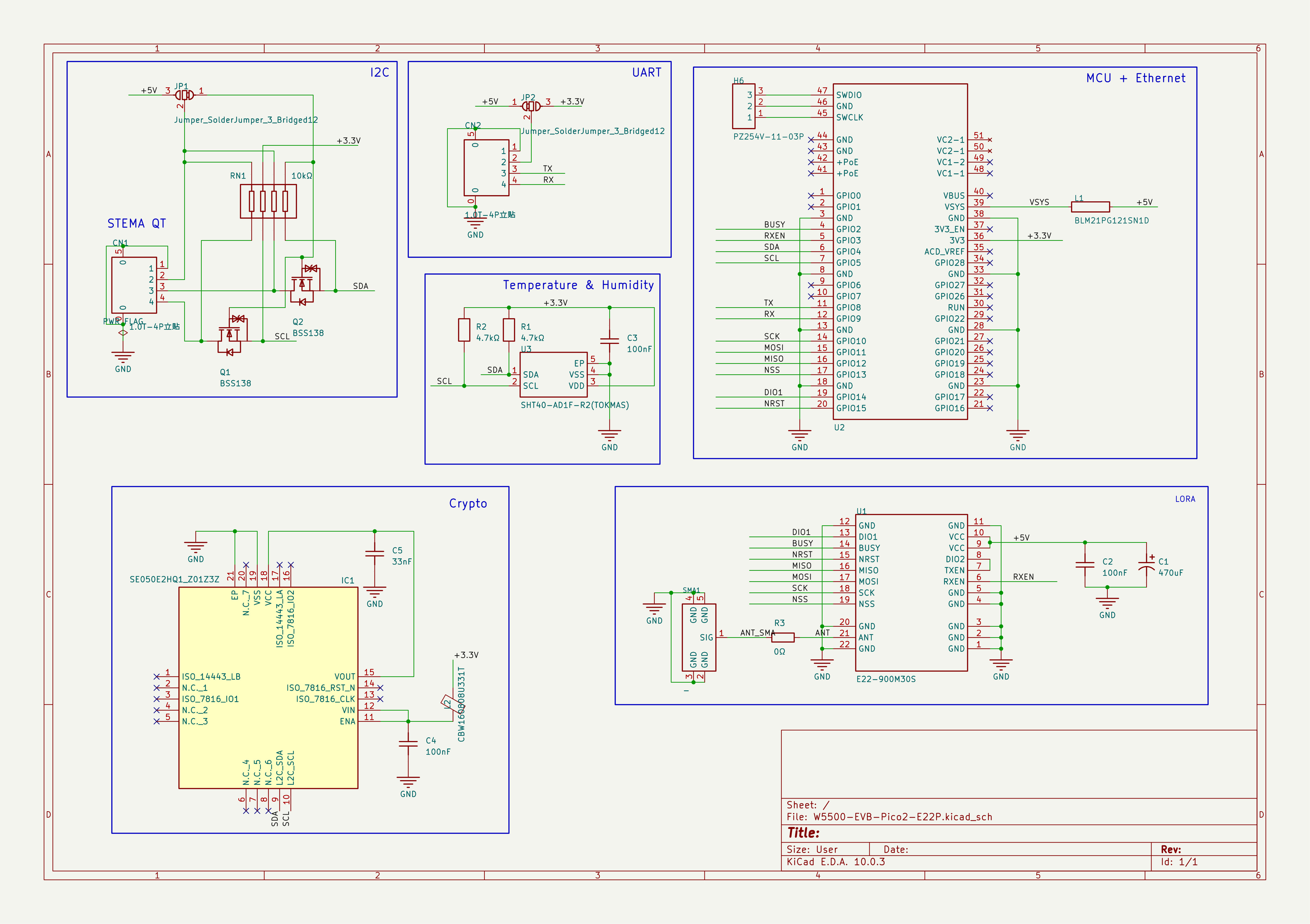Click the I2C block title

point(379,72)
